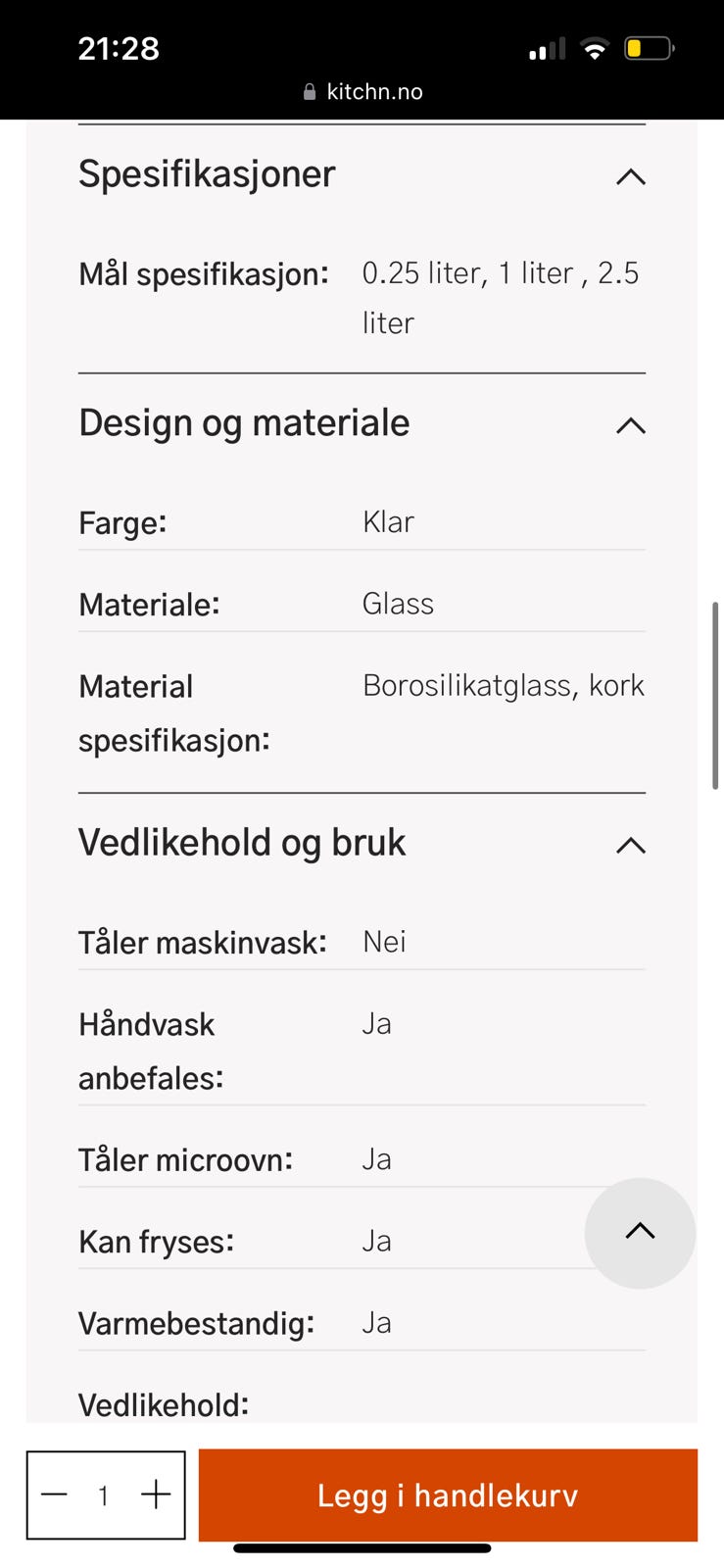
Task: Tap the home indicator bar at bottom
Action: click(362, 1549)
